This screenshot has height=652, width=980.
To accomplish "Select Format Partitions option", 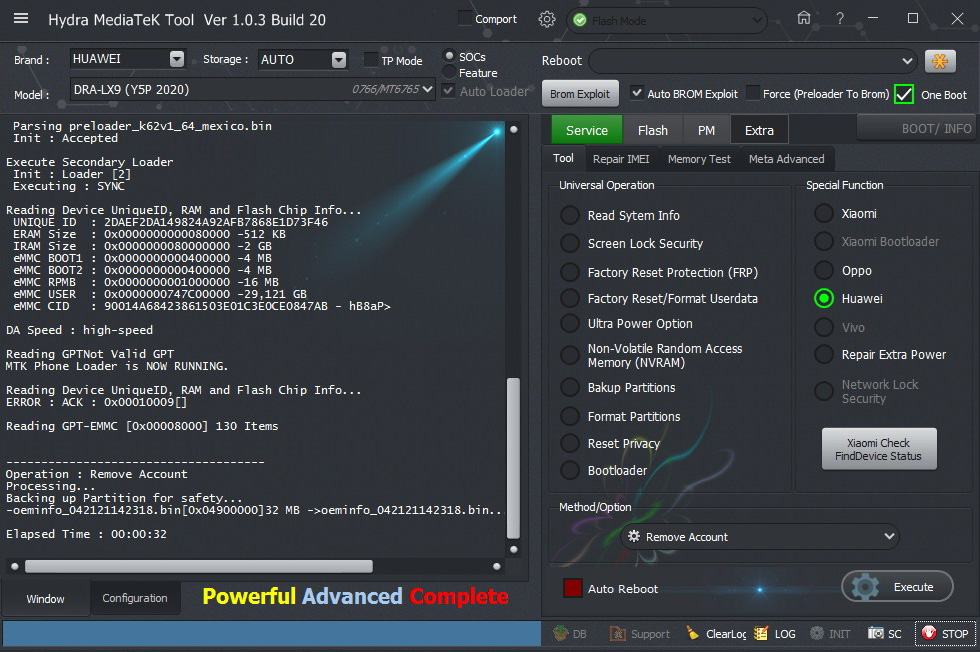I will (x=569, y=416).
